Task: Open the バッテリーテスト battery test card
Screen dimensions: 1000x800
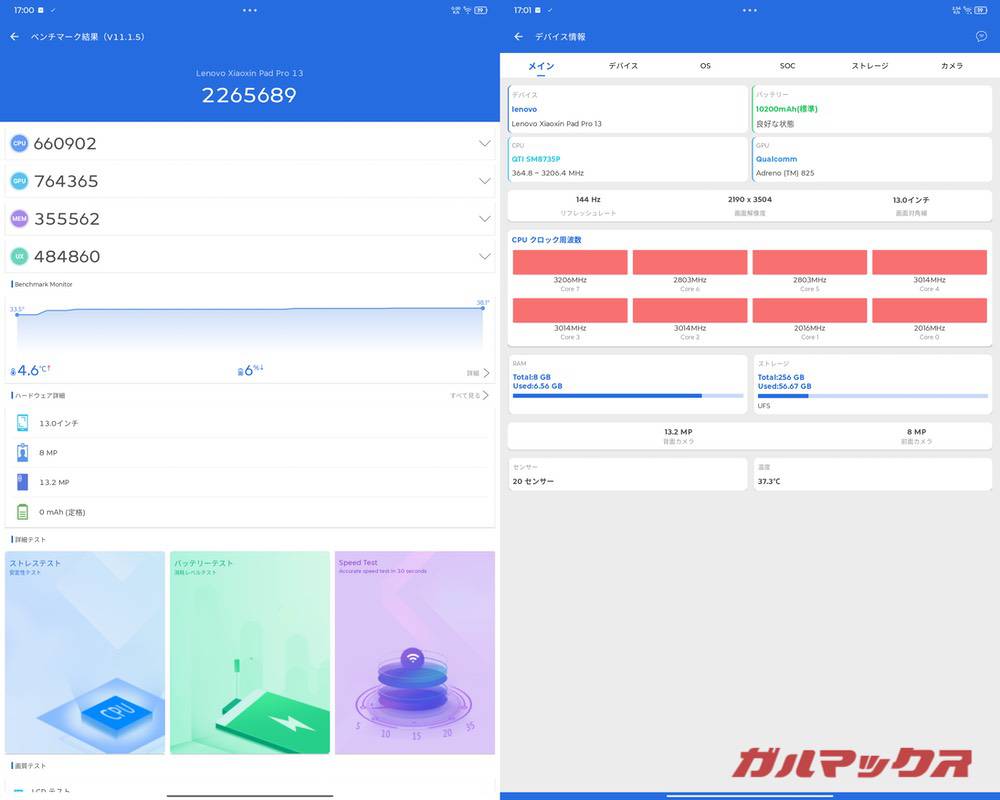Action: (x=250, y=653)
